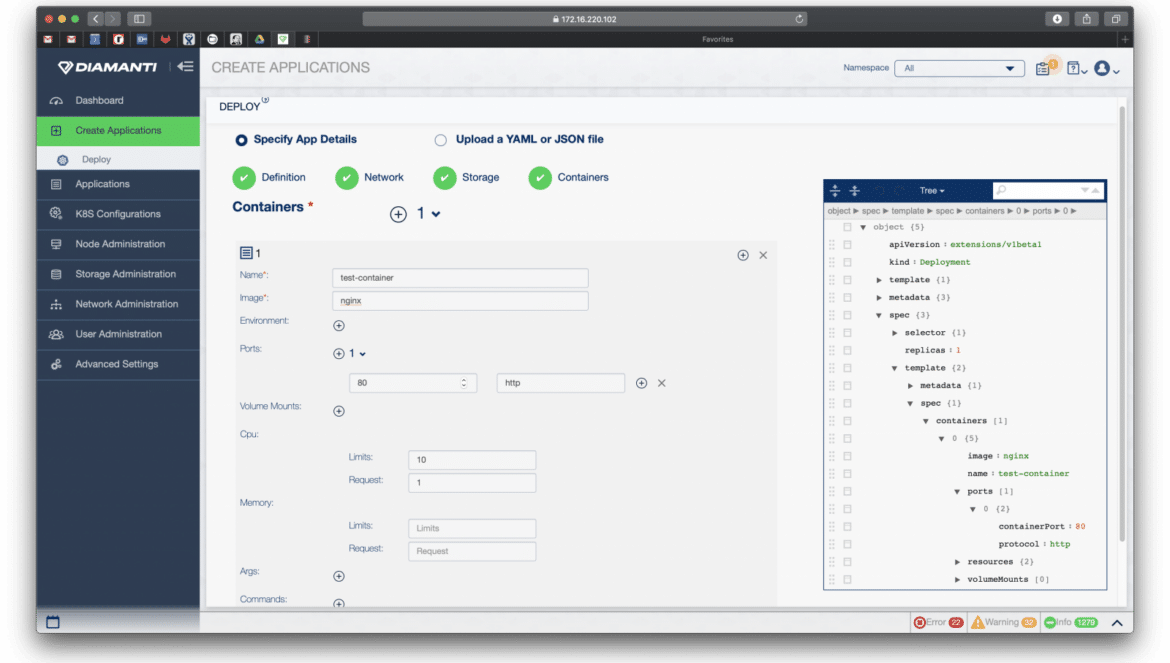
Task: Open the Ports count dropdown chevron
Action: (363, 354)
